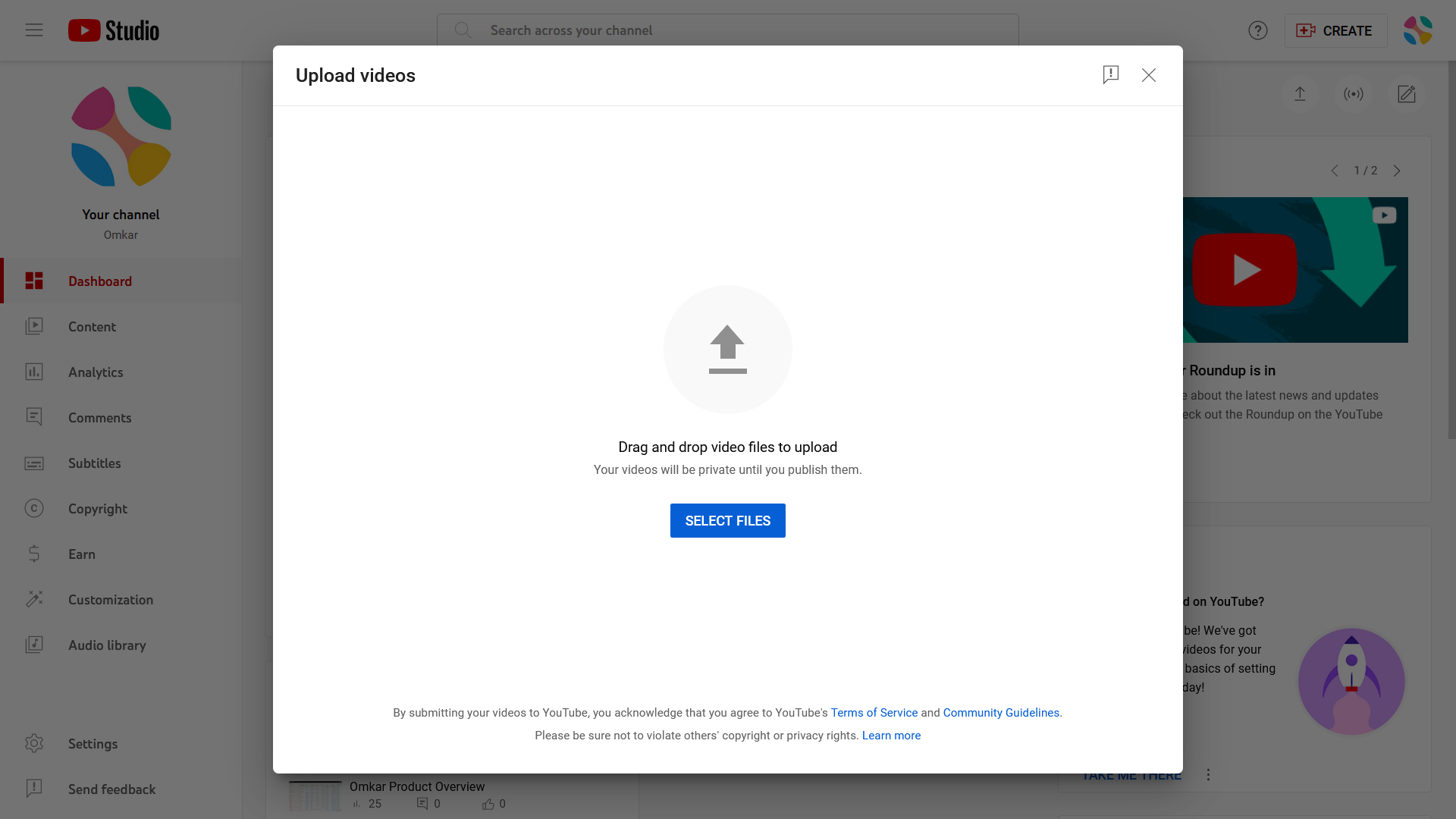Click Community Guidelines hyperlink
The width and height of the screenshot is (1456, 819).
[x=1002, y=713]
